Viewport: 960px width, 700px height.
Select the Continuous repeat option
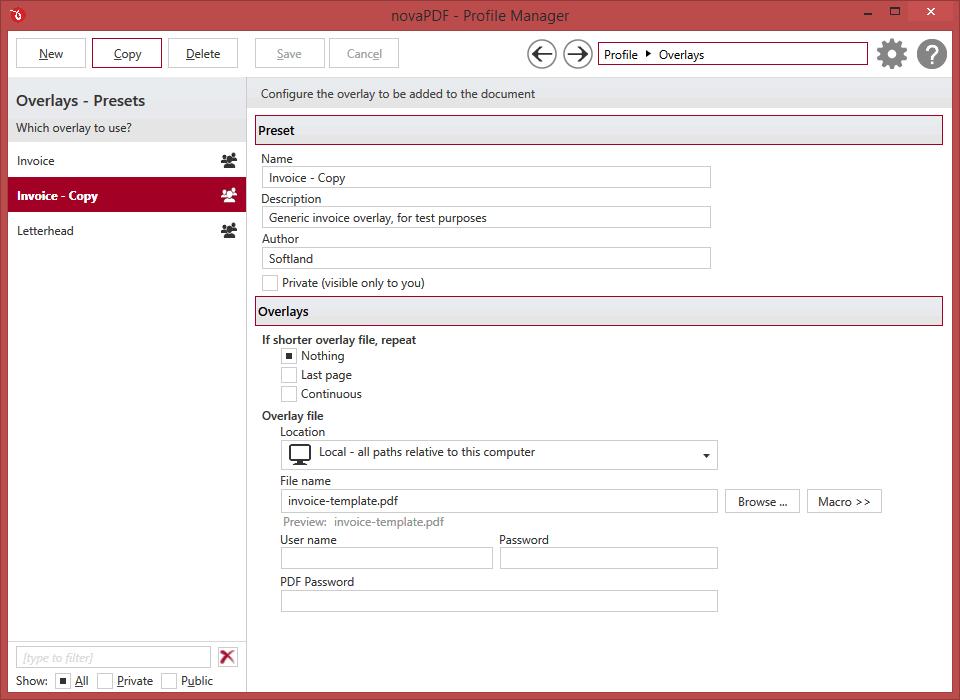289,394
